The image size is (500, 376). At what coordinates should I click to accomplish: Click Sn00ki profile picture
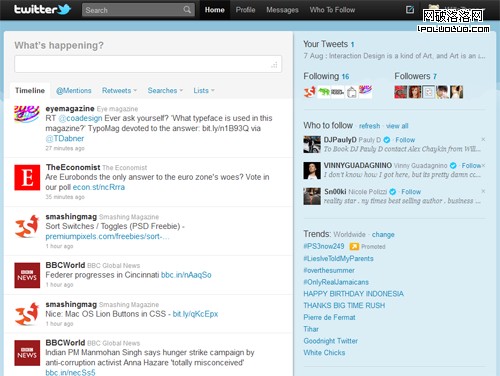[x=312, y=196]
